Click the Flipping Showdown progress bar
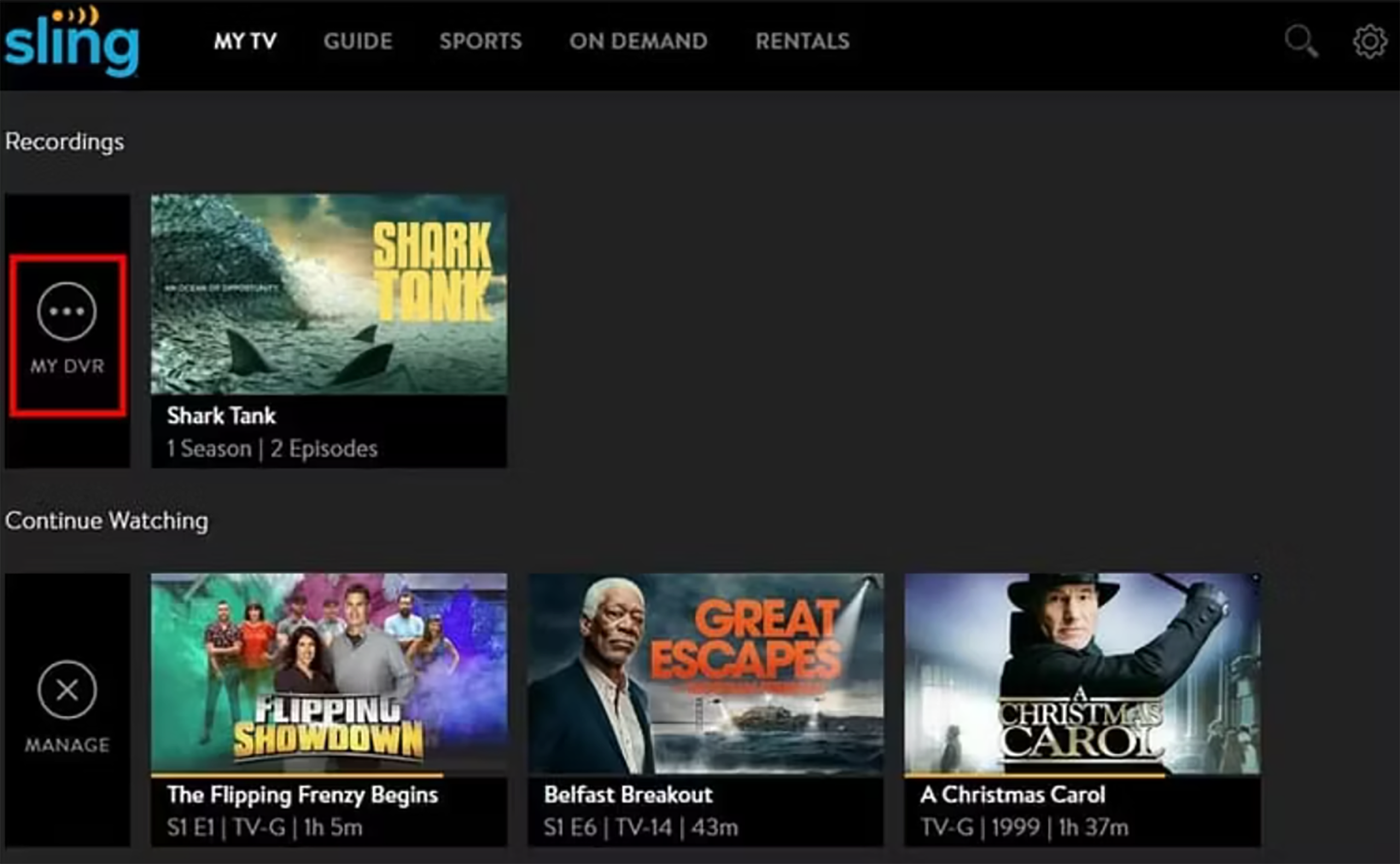Image resolution: width=1400 pixels, height=864 pixels. (x=297, y=775)
